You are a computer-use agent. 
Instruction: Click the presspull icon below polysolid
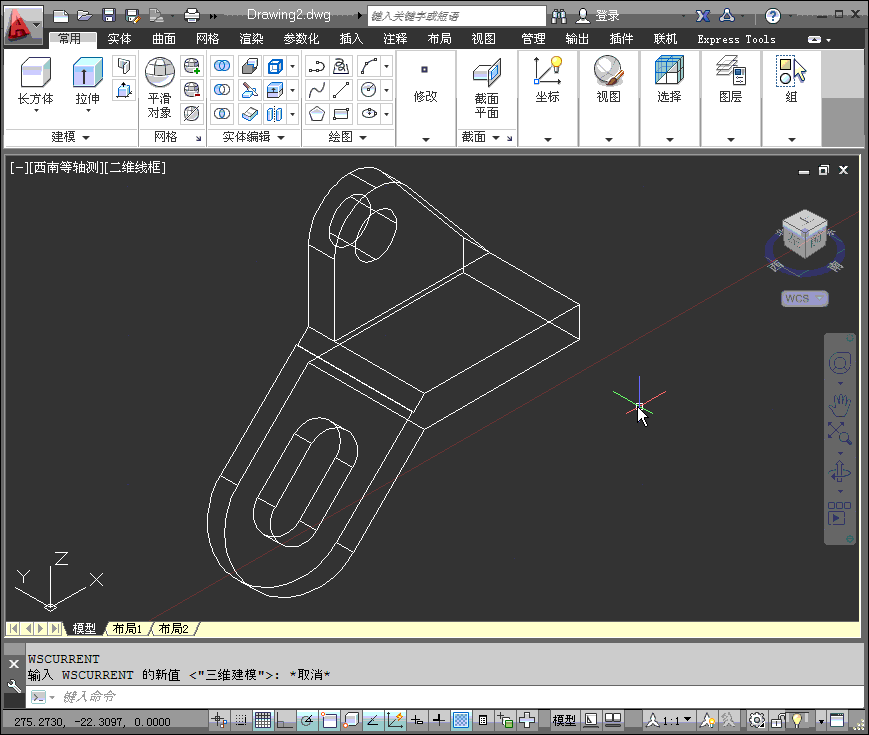pyautogui.click(x=124, y=90)
